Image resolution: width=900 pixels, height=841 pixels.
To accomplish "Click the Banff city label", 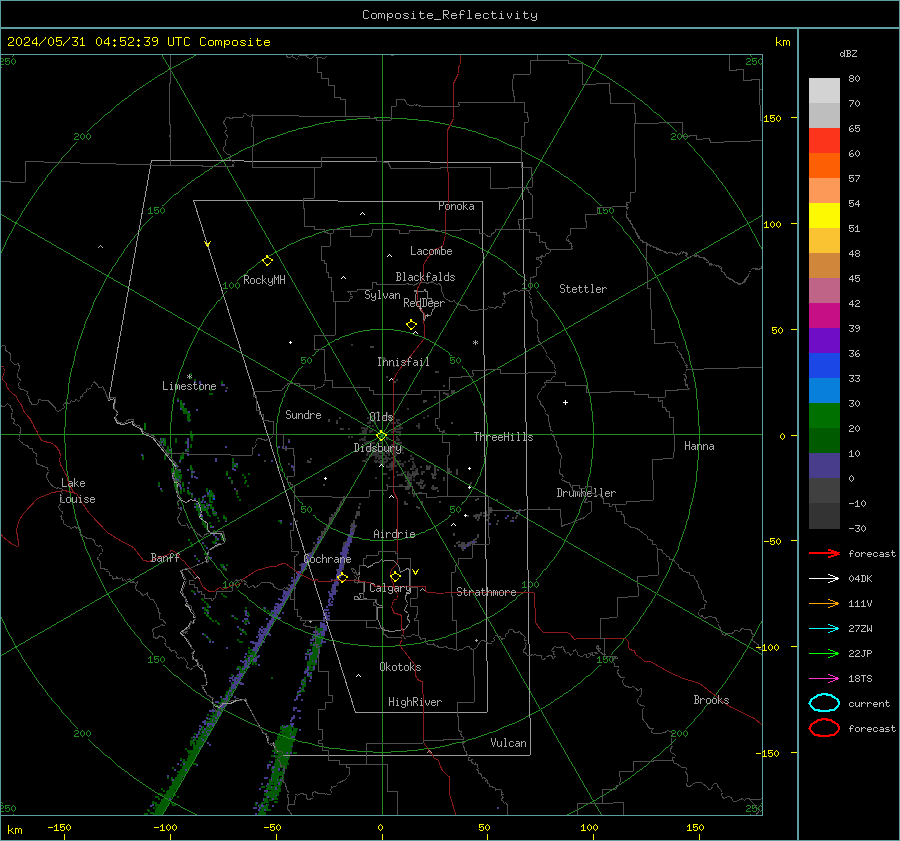I will coord(165,557).
